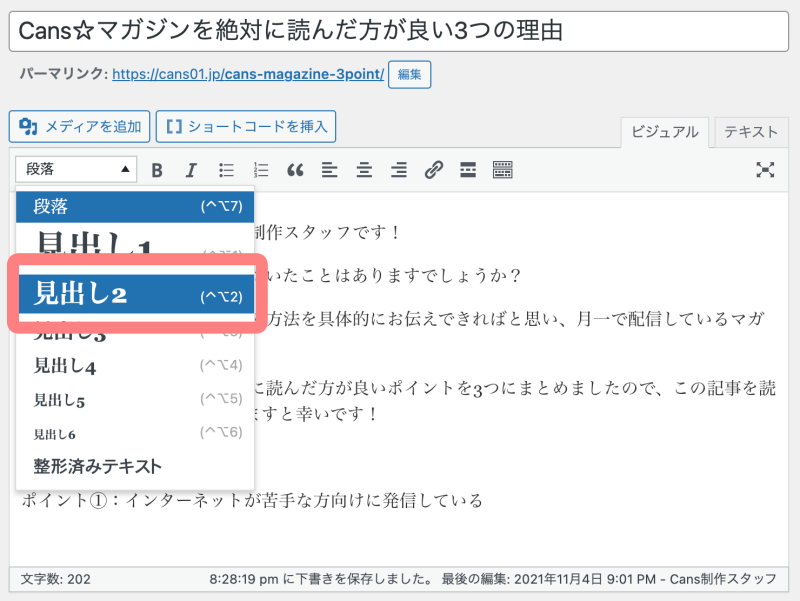Viewport: 800px width, 601px height.
Task: Select 見出し4 heading format
Action: point(136,365)
